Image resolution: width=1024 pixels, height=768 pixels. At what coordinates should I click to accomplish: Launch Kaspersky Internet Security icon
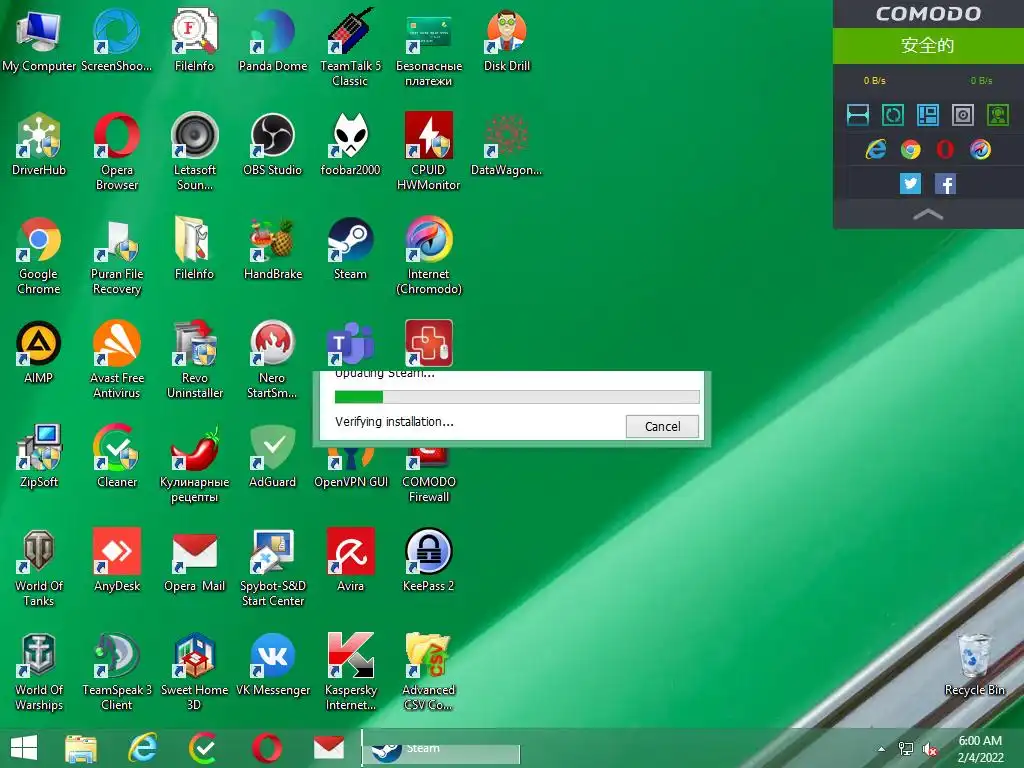350,671
